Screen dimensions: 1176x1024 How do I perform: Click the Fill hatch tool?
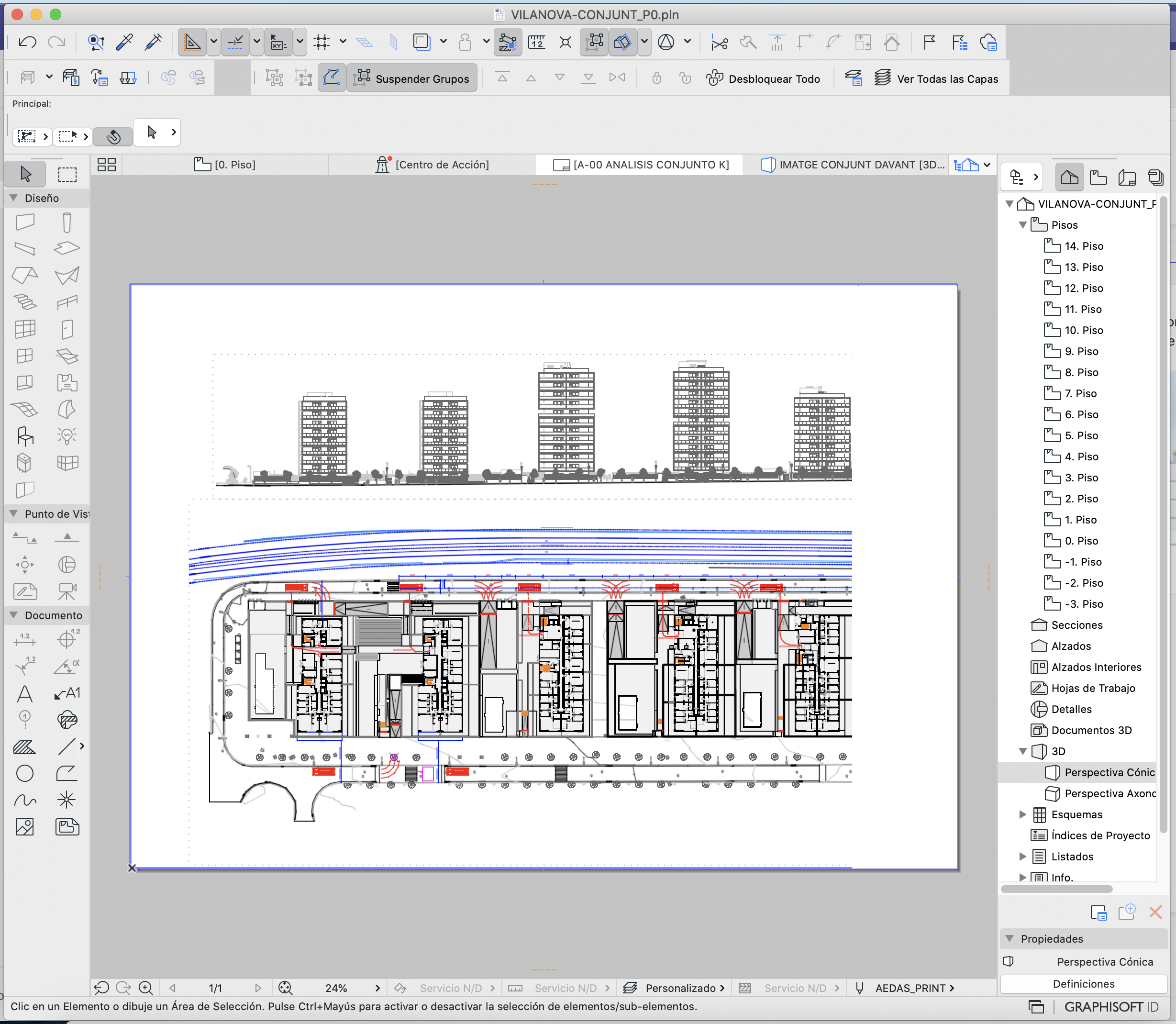(x=24, y=747)
